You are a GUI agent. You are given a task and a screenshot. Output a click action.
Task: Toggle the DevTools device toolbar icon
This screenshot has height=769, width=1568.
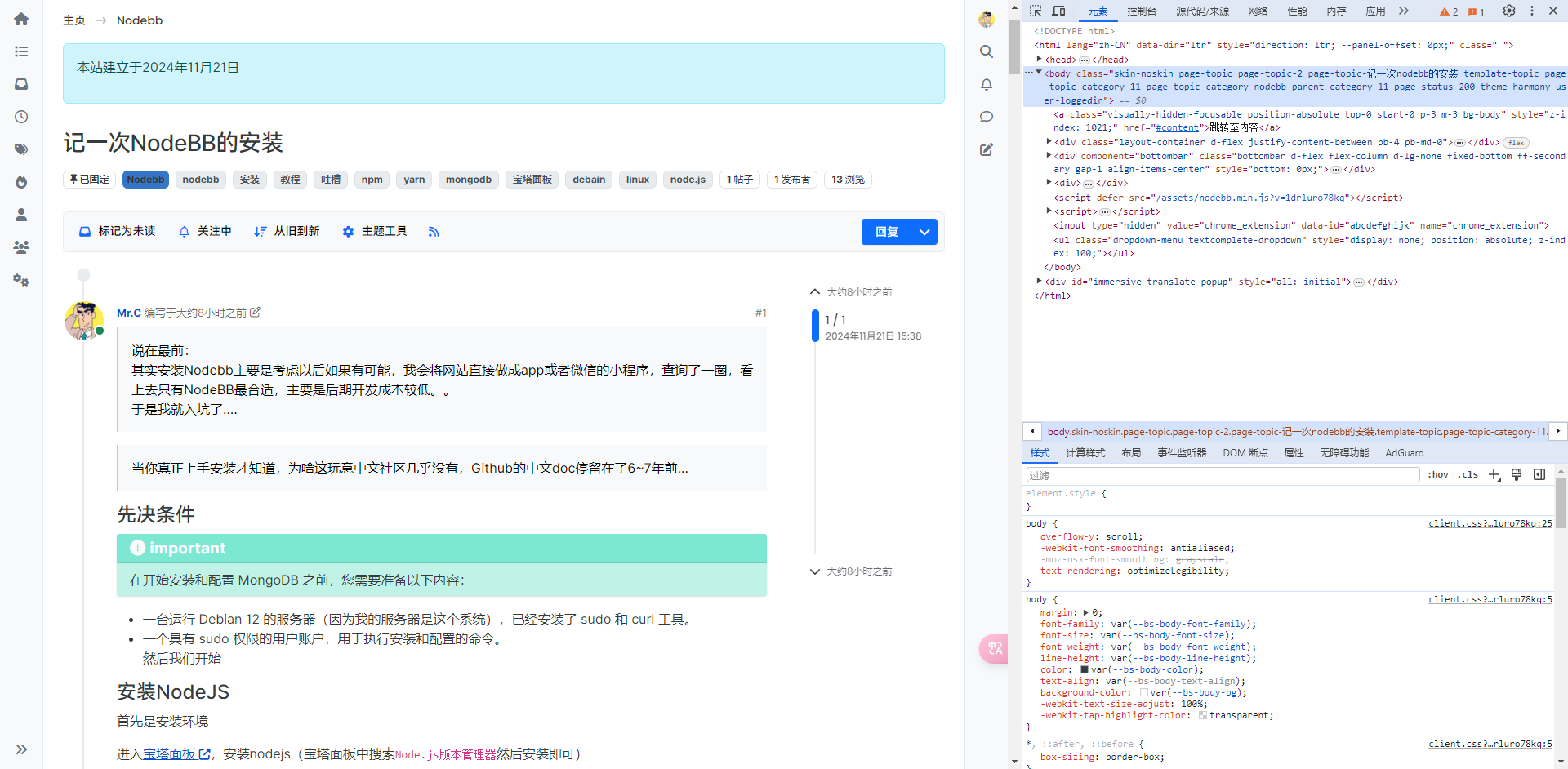1059,11
